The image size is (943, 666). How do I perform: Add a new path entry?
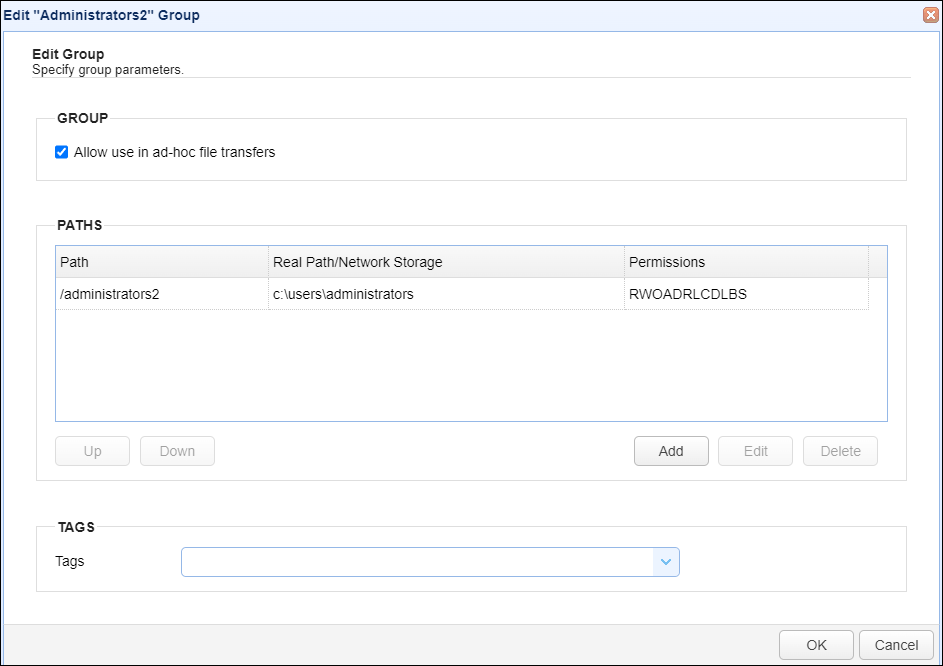point(671,451)
